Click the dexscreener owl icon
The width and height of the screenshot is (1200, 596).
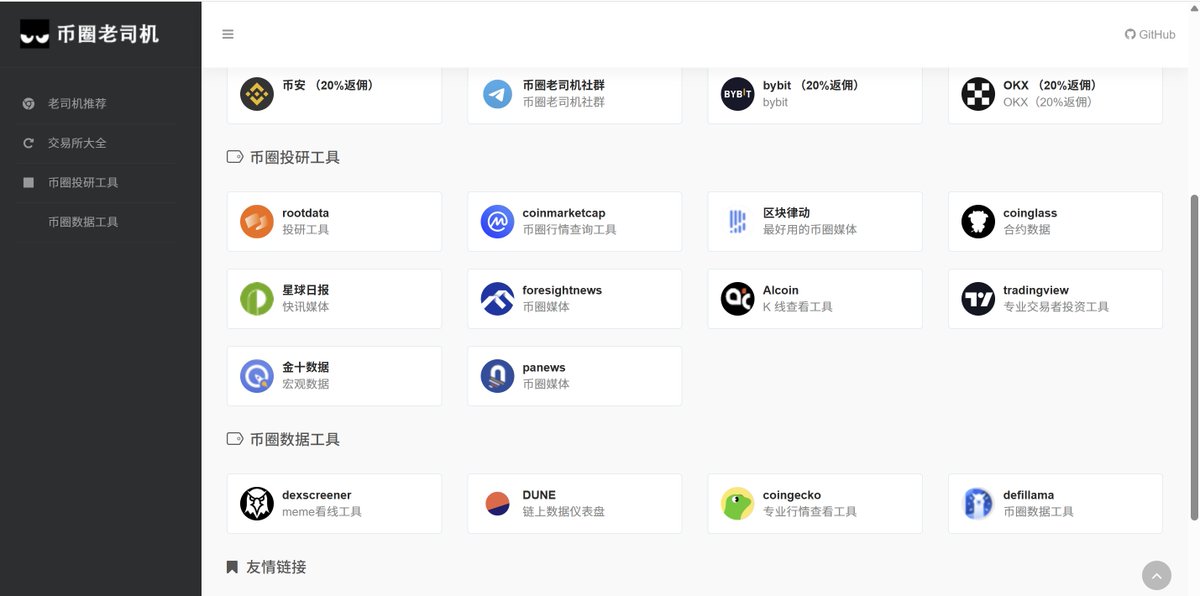pyautogui.click(x=257, y=503)
